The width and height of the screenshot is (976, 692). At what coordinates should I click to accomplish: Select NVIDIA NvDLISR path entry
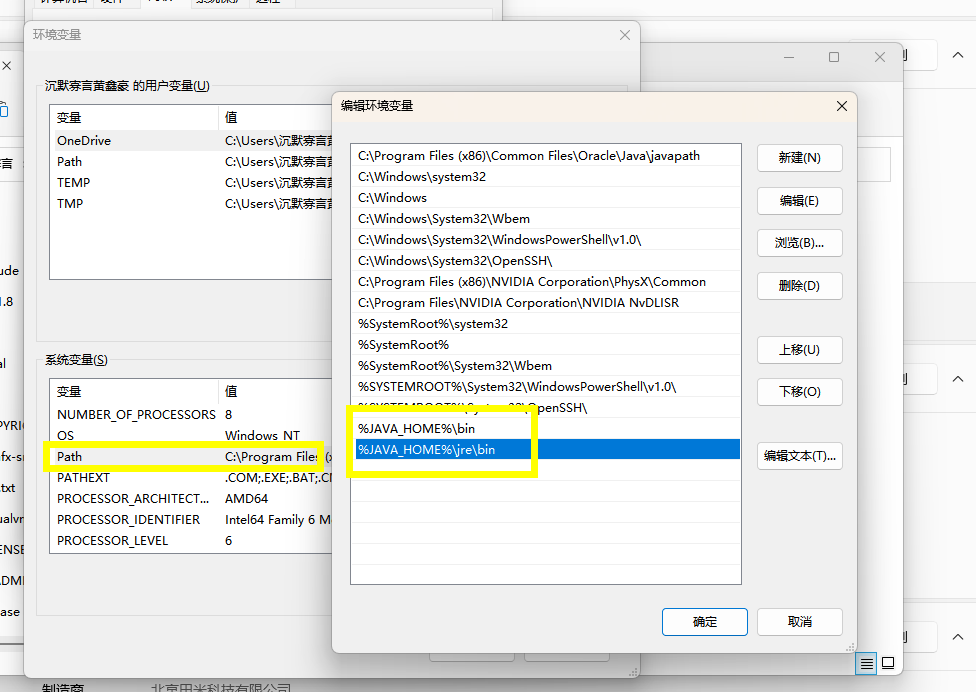click(545, 303)
